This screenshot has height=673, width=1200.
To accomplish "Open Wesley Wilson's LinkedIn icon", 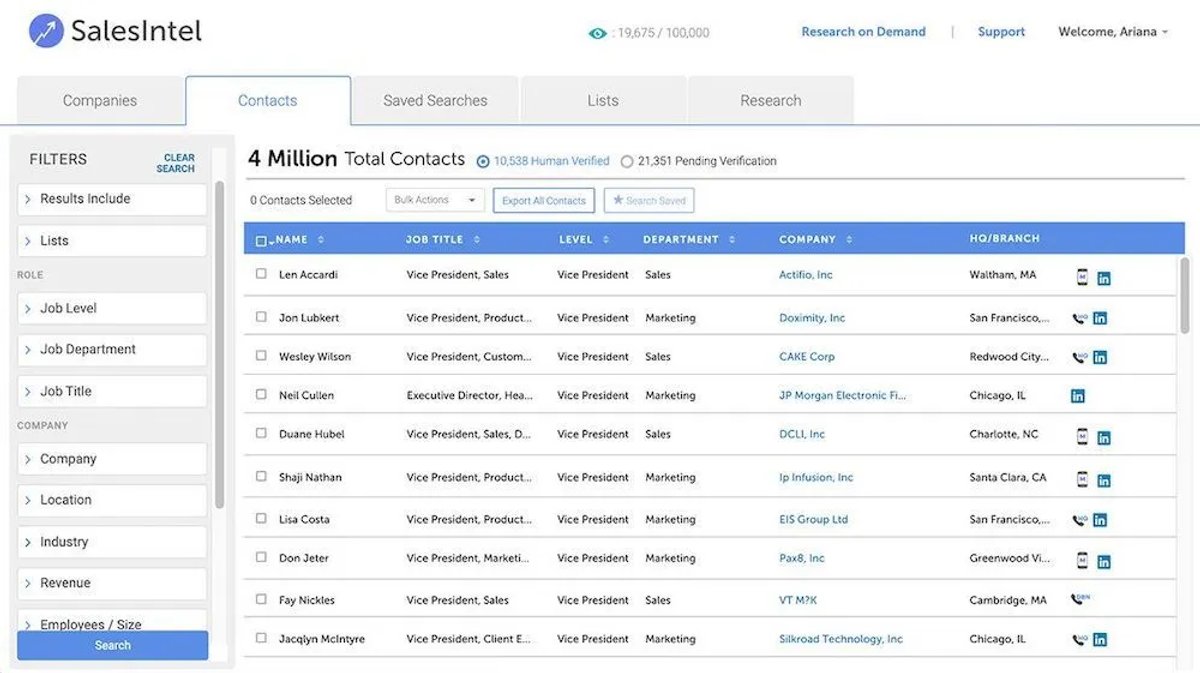I will [x=1100, y=357].
